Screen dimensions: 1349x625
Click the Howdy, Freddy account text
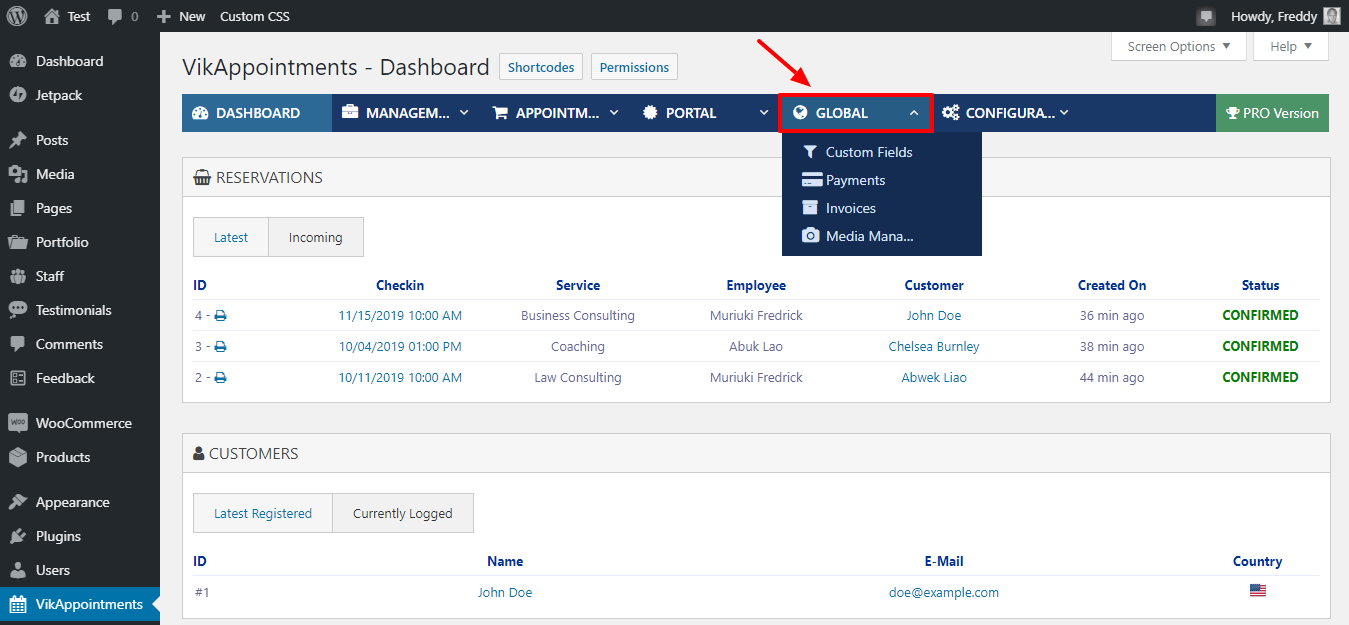[x=1274, y=16]
